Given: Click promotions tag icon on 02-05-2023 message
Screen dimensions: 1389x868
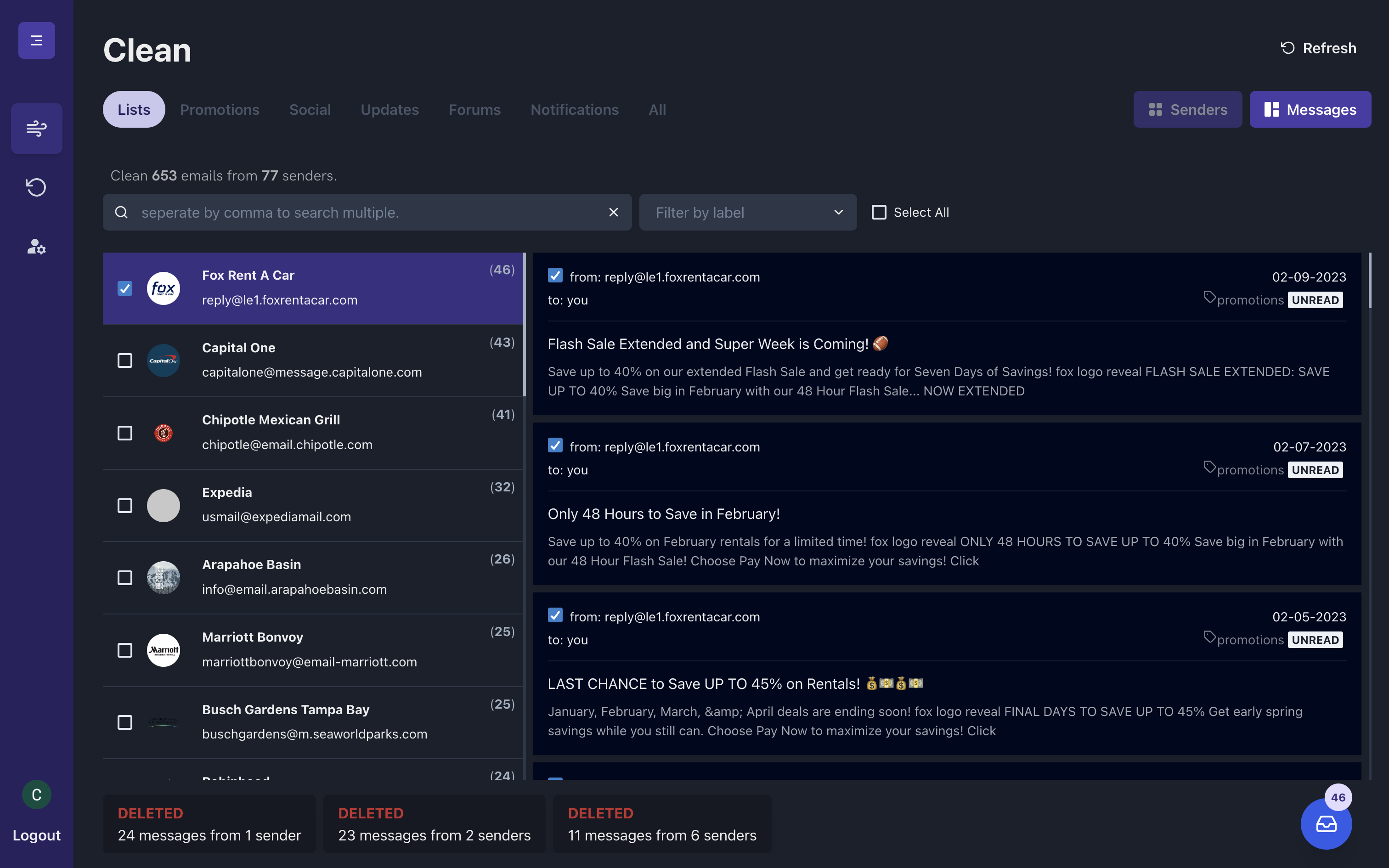Looking at the screenshot, I should pos(1209,637).
